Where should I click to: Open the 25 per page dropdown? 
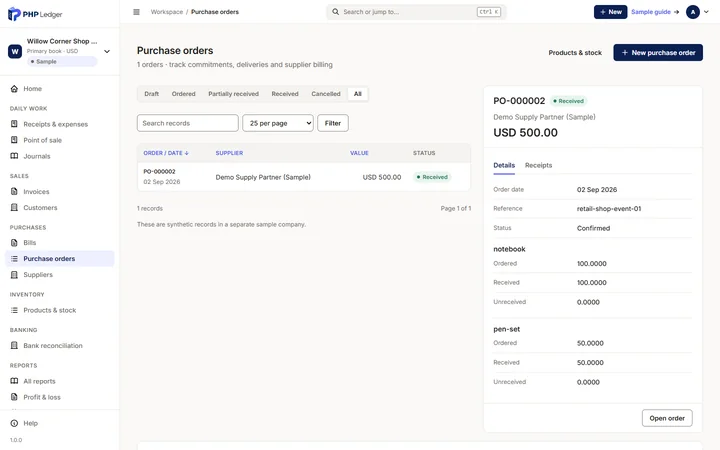tap(278, 123)
